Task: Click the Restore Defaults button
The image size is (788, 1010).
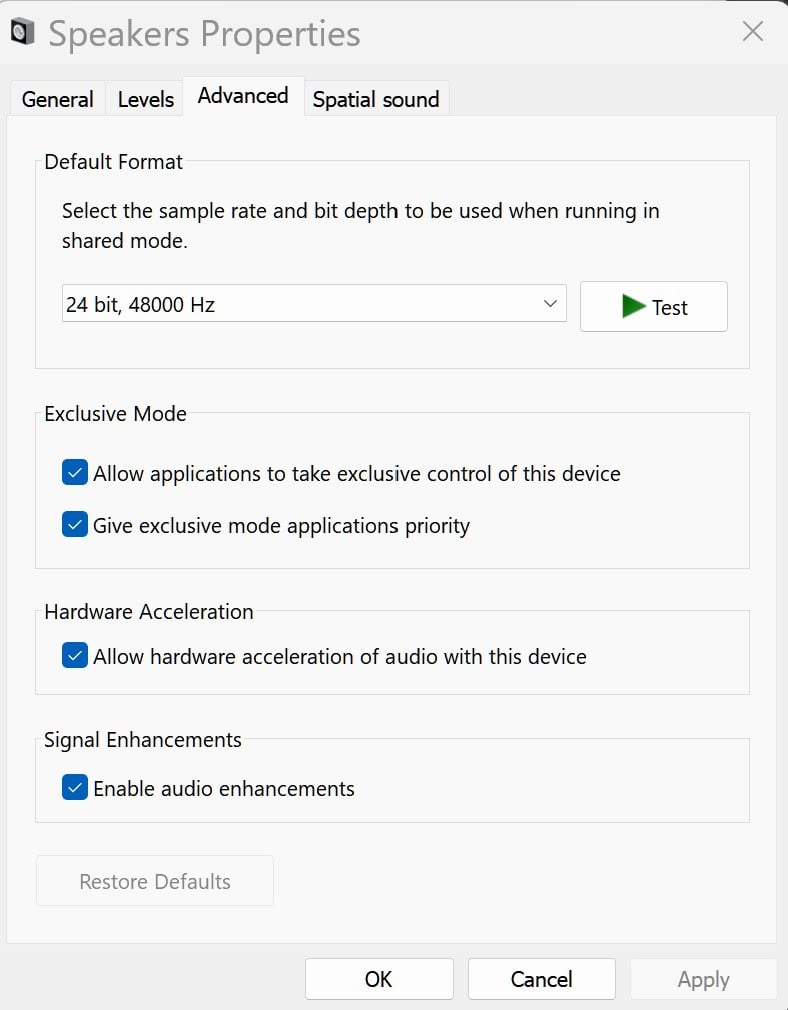Action: coord(155,881)
